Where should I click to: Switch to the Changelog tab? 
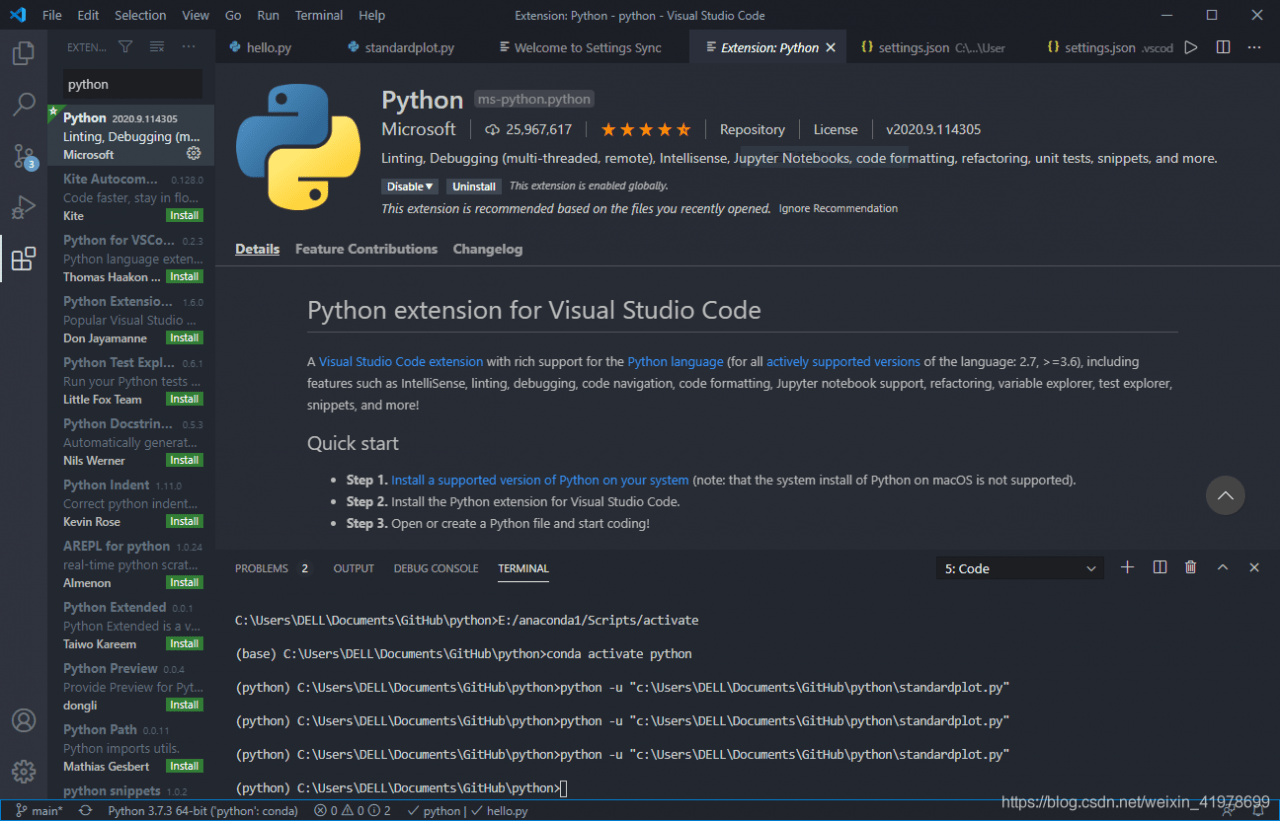(487, 249)
